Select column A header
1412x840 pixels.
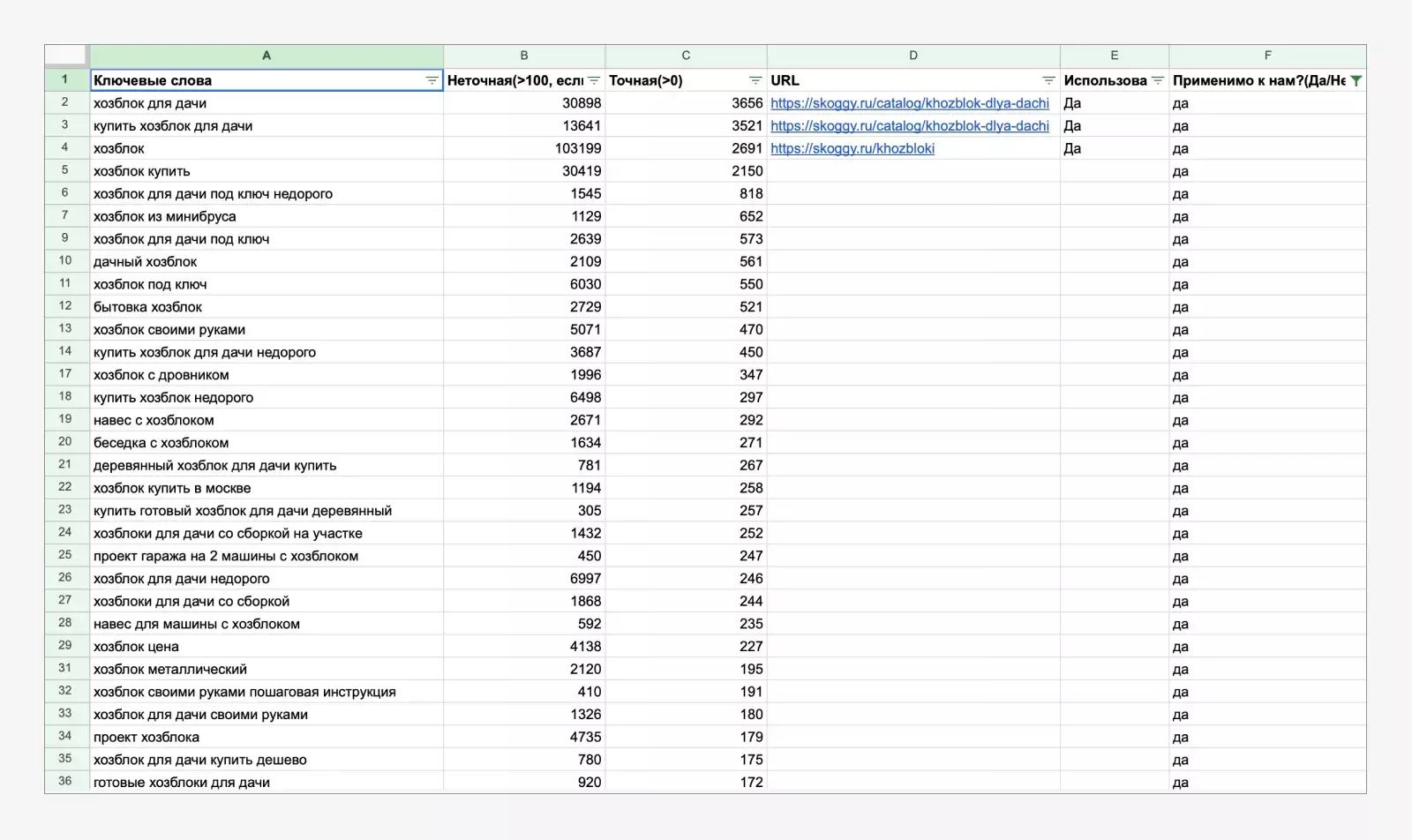(x=267, y=56)
